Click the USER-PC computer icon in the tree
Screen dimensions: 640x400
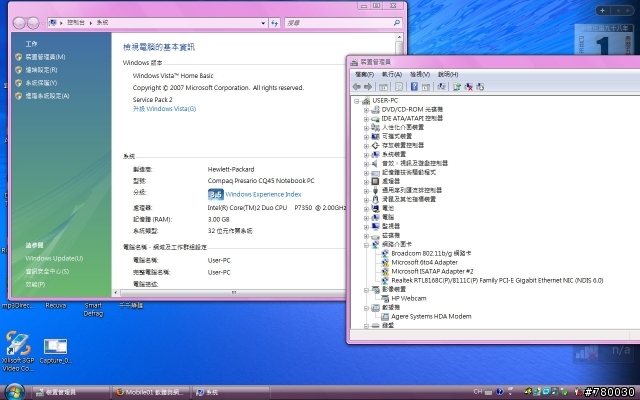(x=366, y=100)
